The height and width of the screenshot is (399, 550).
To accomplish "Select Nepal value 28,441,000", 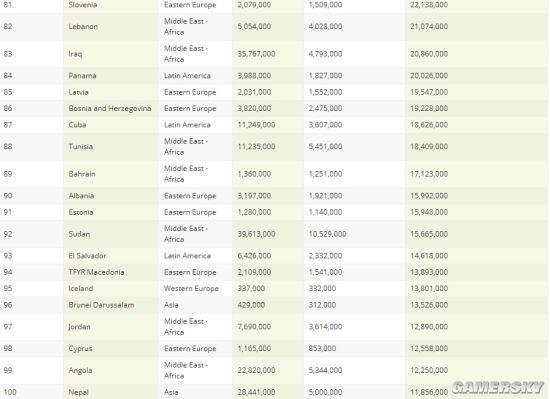I will [256, 392].
